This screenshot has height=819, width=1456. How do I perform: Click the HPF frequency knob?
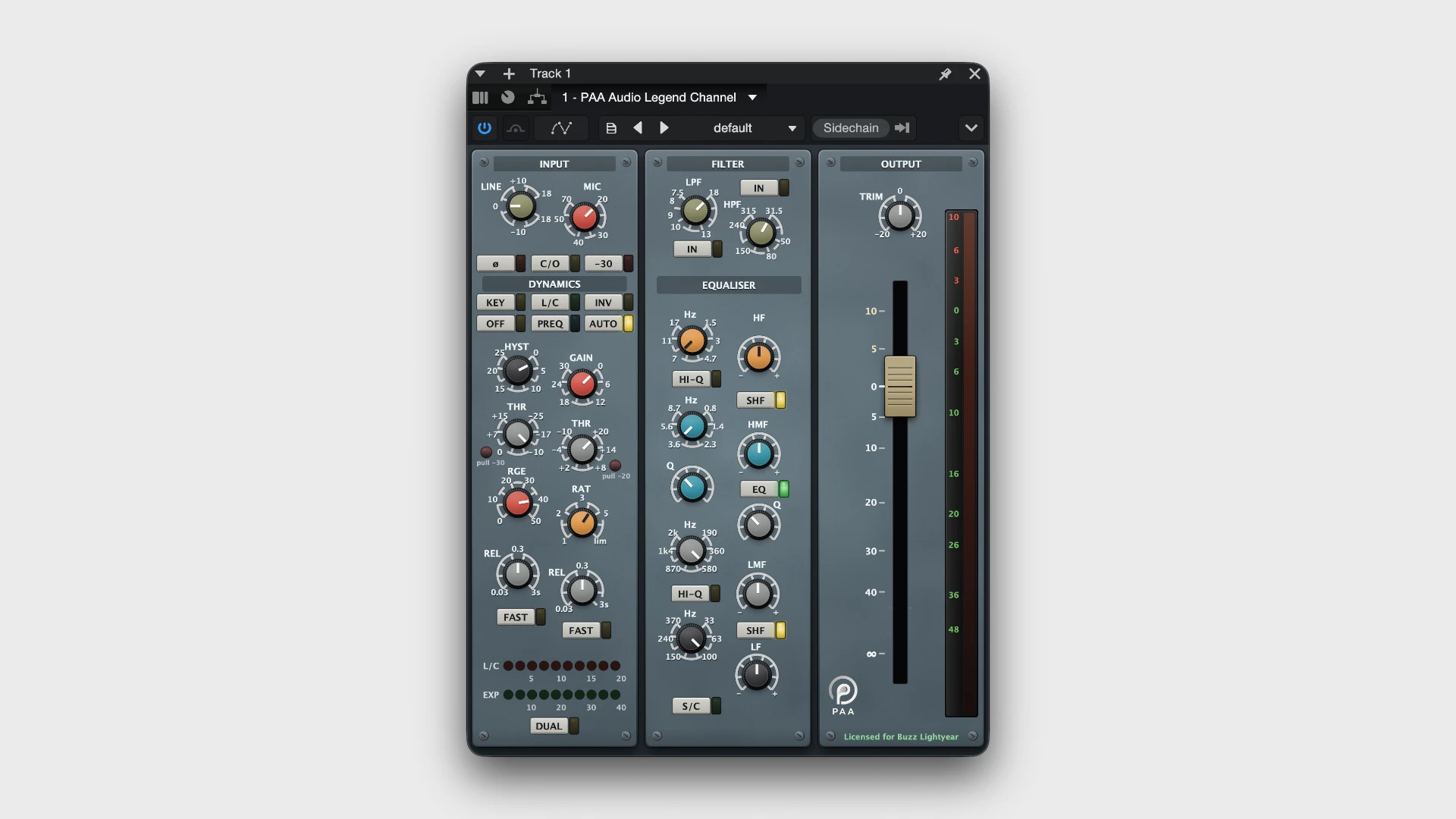(761, 233)
